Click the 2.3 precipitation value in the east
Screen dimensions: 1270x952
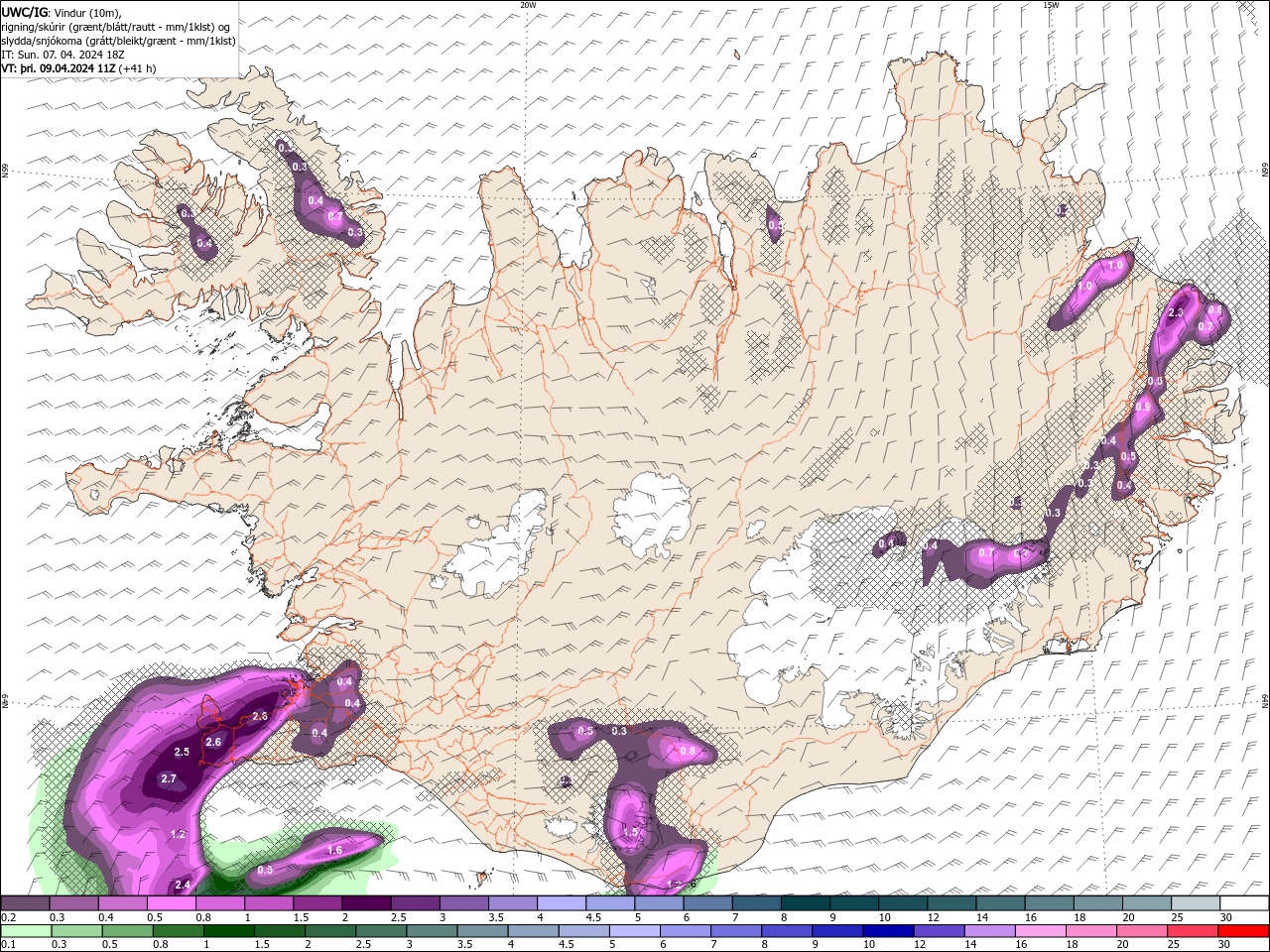(1177, 313)
